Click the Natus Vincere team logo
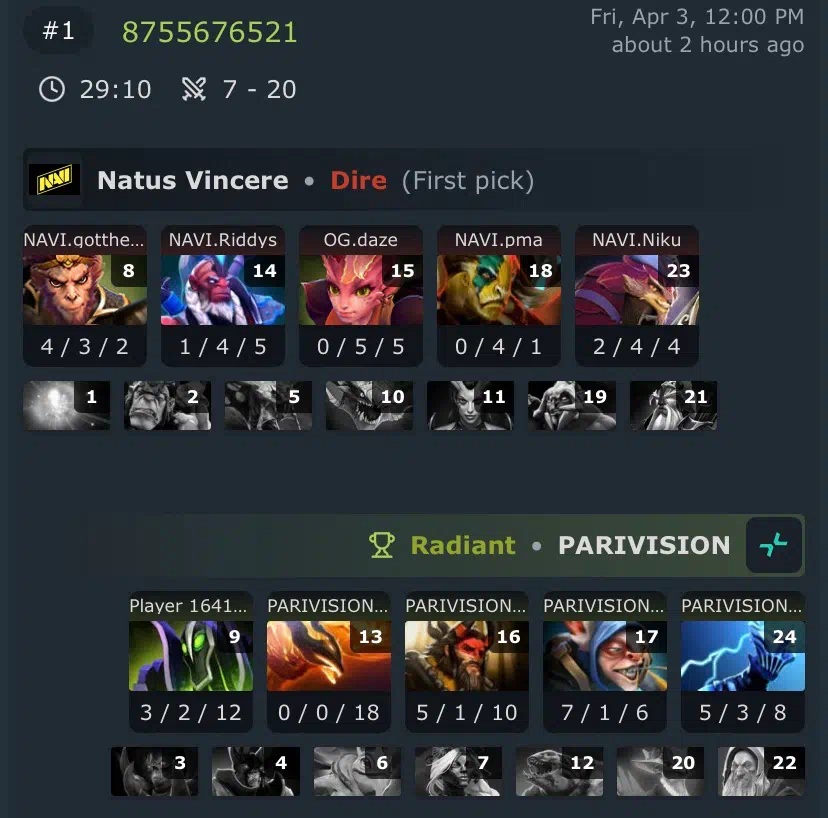The width and height of the screenshot is (828, 818). pos(54,180)
